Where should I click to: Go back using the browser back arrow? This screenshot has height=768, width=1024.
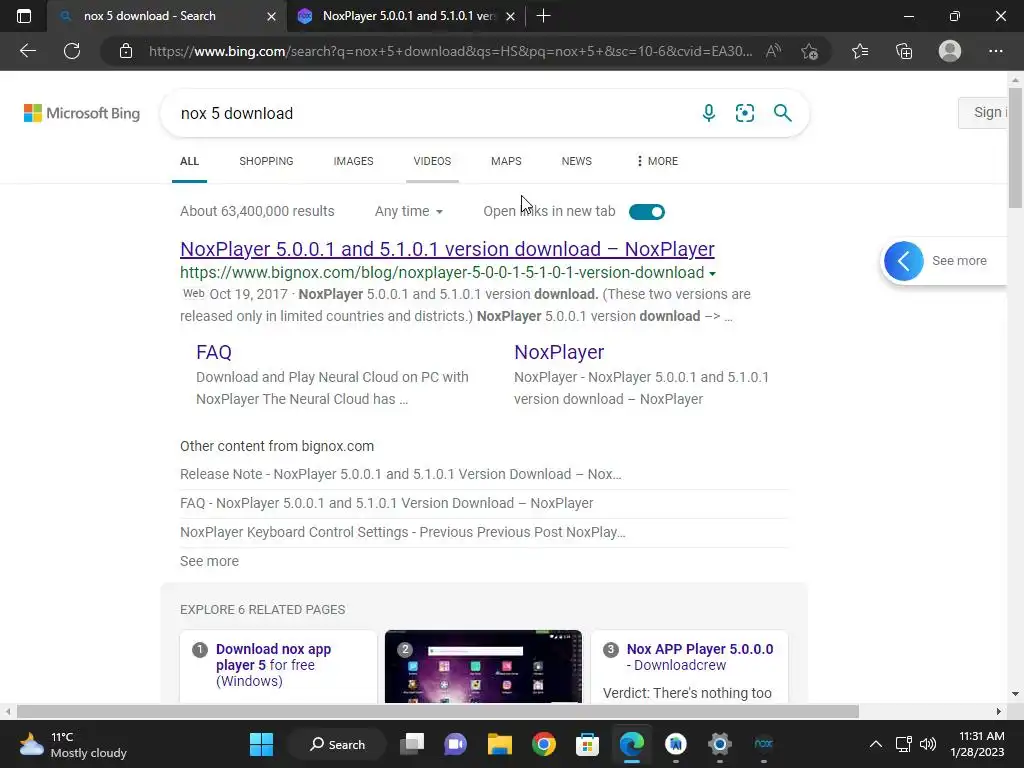point(27,51)
